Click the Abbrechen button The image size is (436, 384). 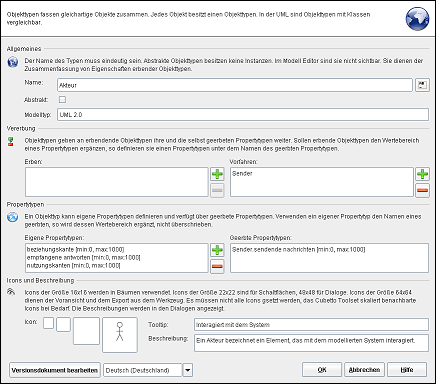pyautogui.click(x=364, y=370)
